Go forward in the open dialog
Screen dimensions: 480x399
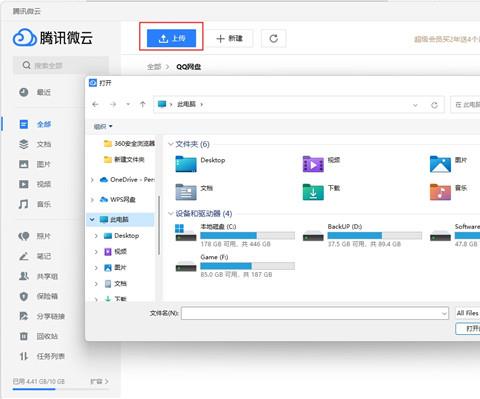[113, 105]
